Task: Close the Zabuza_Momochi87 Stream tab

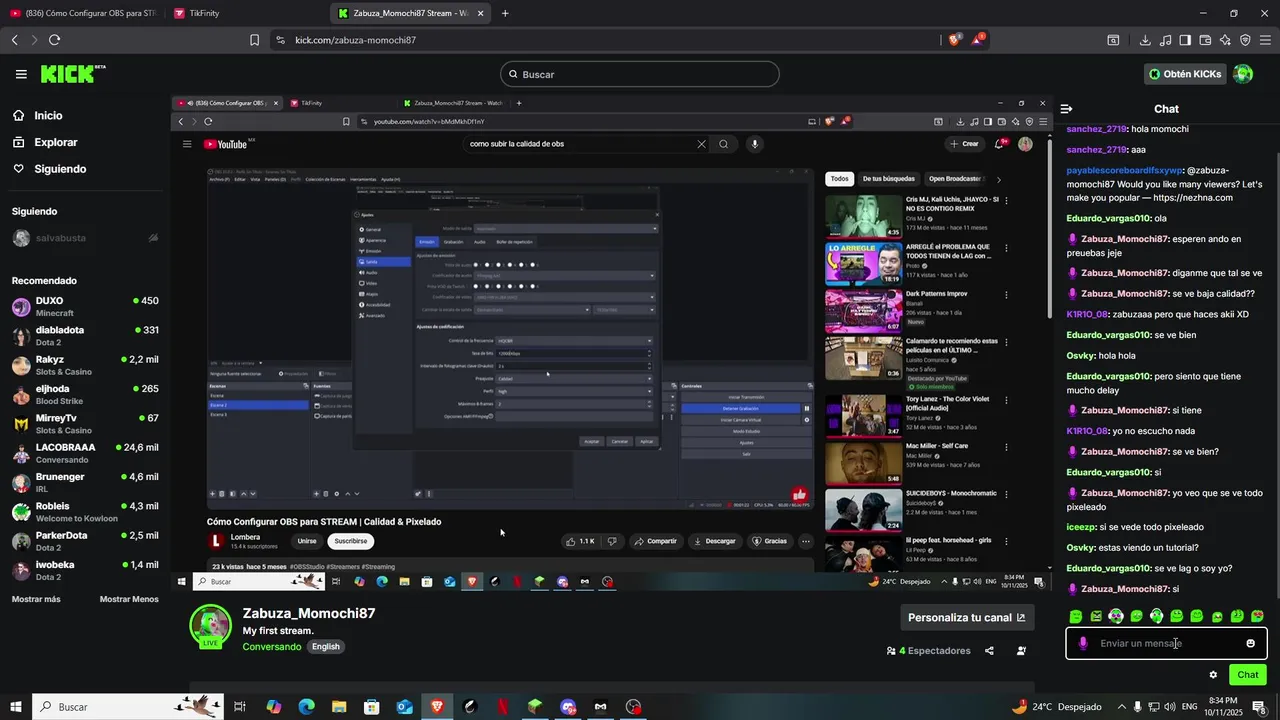Action: pos(481,13)
